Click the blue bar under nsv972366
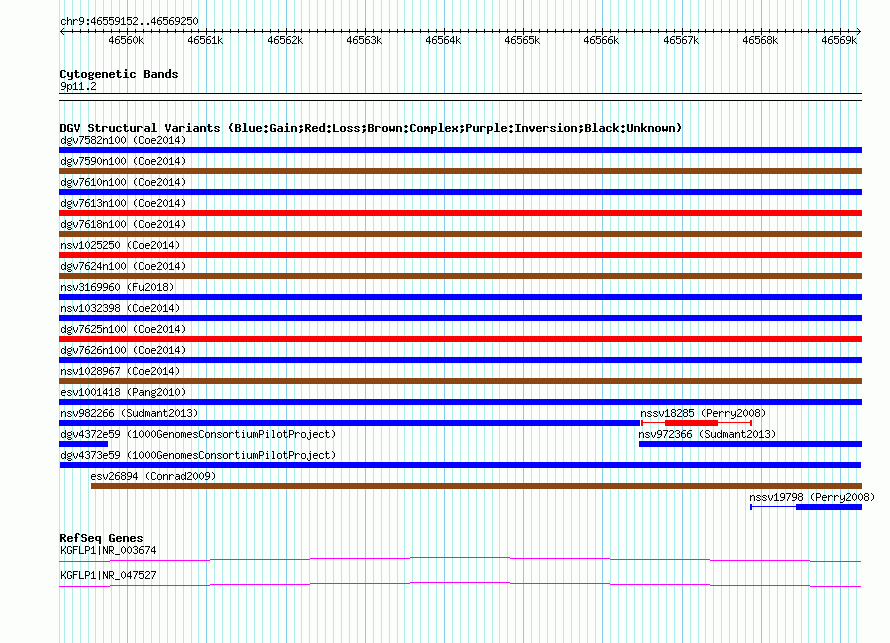The width and height of the screenshot is (890, 643). tap(750, 444)
